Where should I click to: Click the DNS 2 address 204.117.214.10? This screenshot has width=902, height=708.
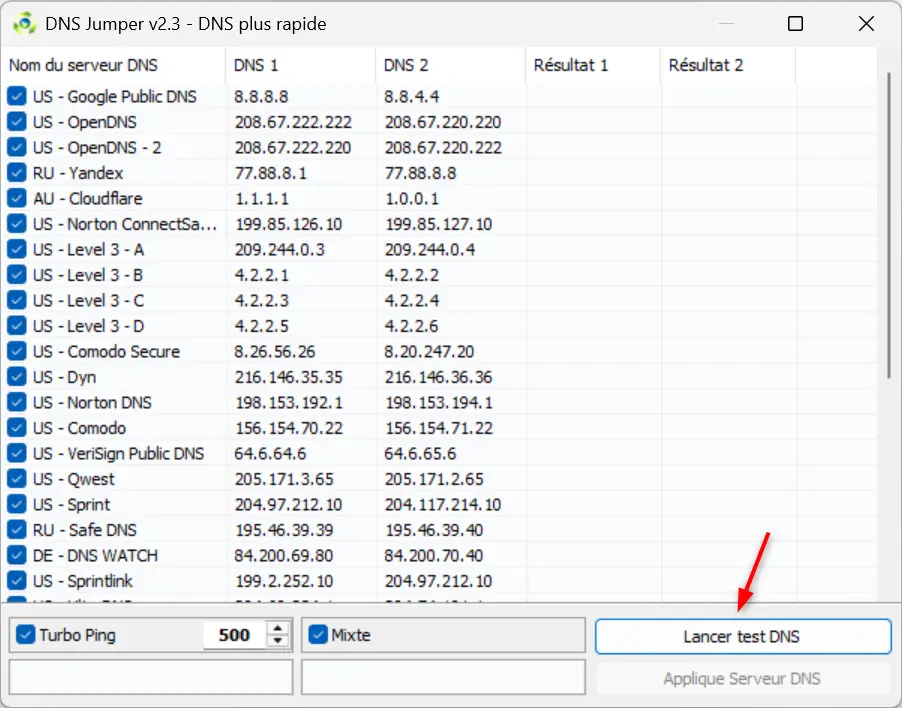pos(442,504)
